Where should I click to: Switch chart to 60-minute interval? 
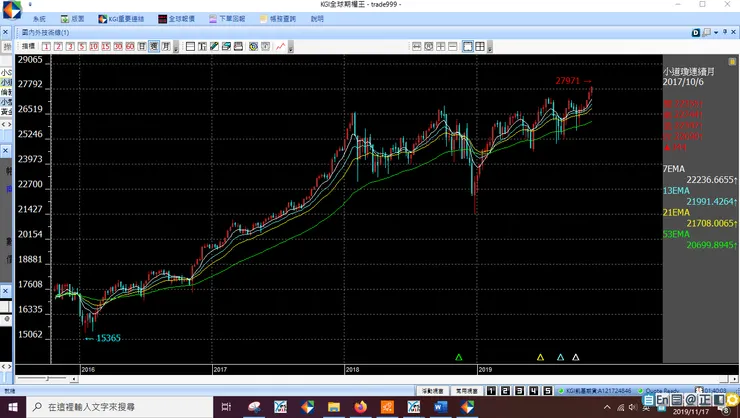tap(130, 46)
